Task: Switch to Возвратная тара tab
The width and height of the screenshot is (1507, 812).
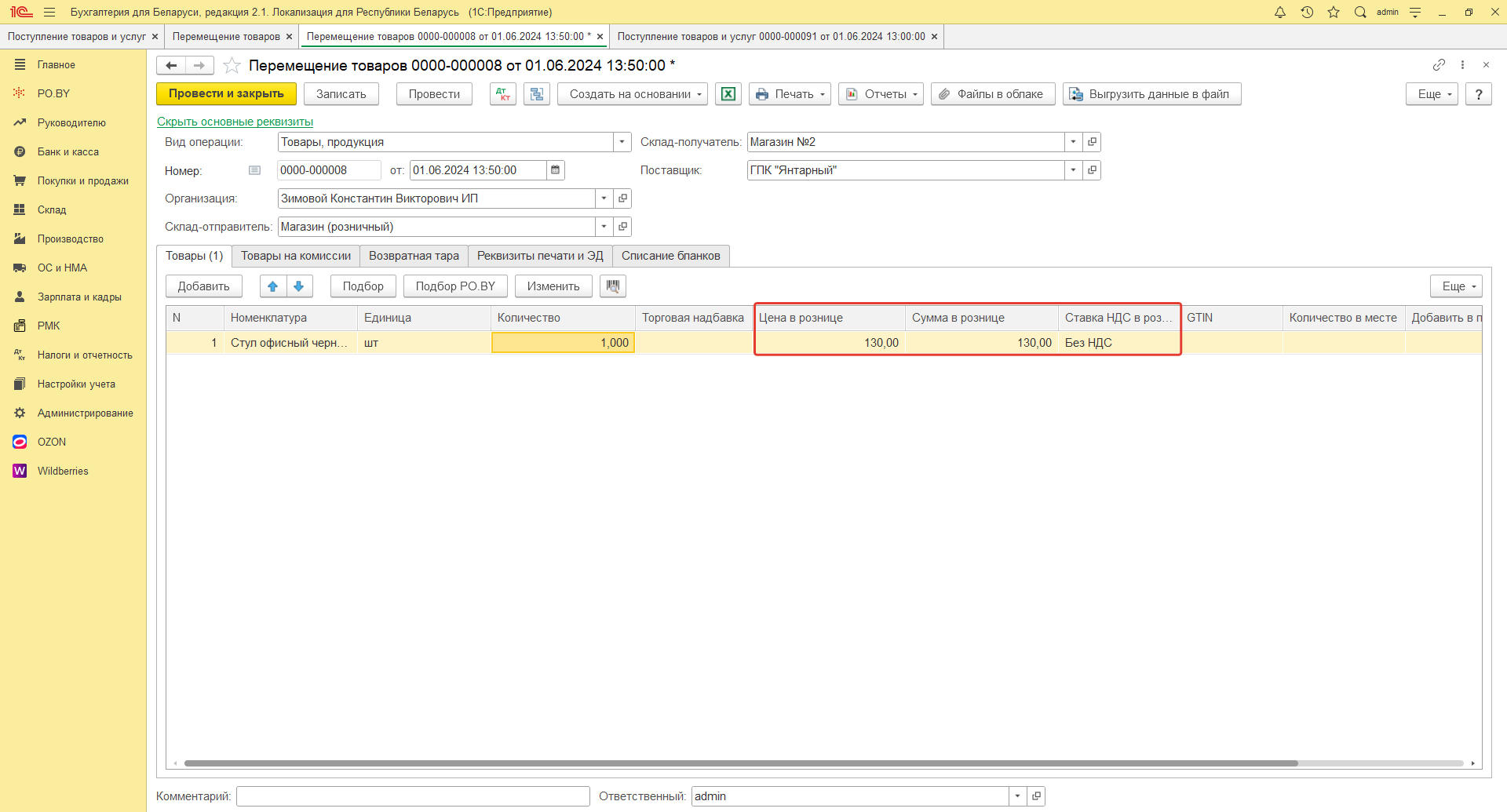Action: 414,256
